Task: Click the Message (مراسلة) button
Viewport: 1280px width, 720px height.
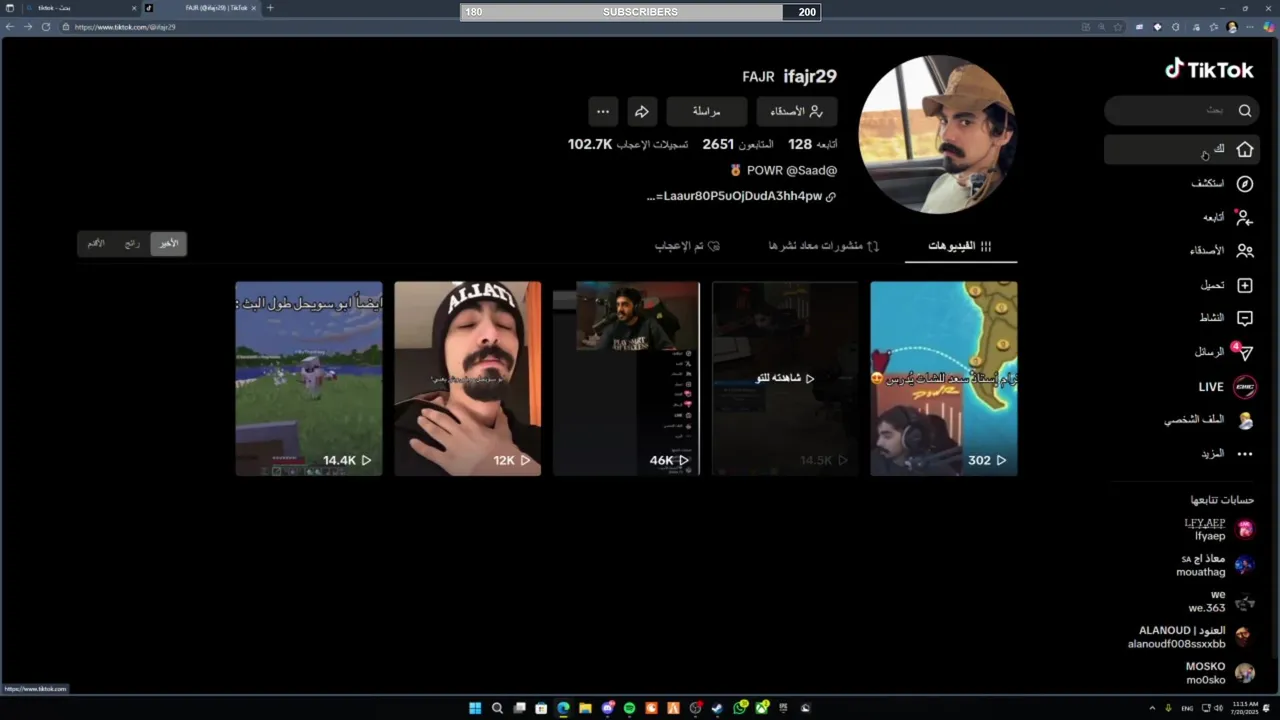Action: [x=707, y=111]
